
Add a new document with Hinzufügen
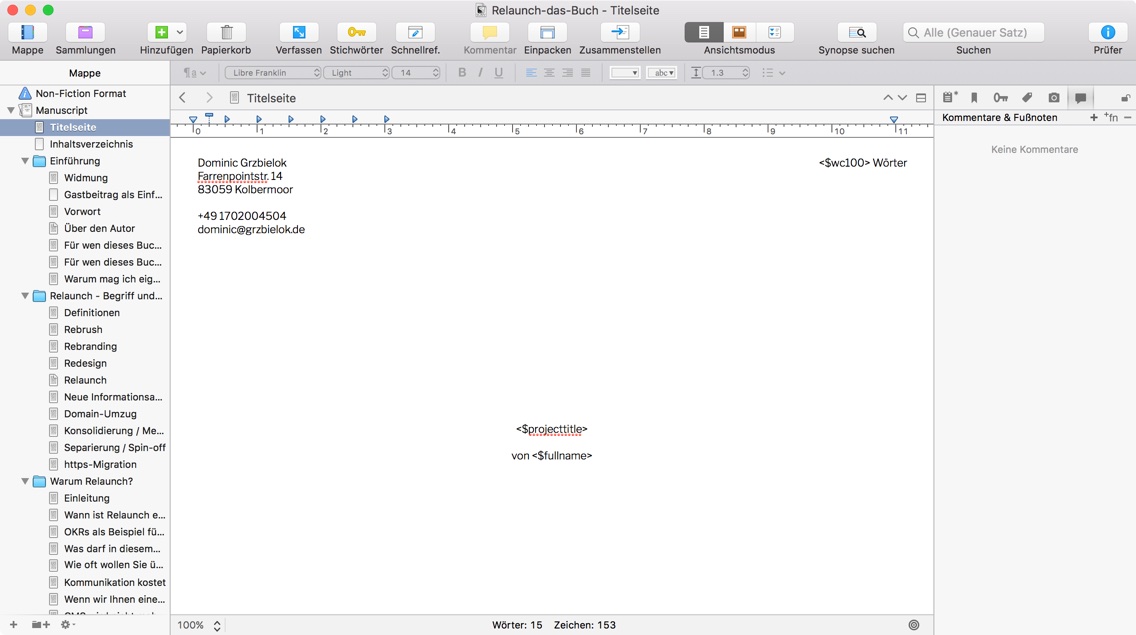(x=161, y=33)
